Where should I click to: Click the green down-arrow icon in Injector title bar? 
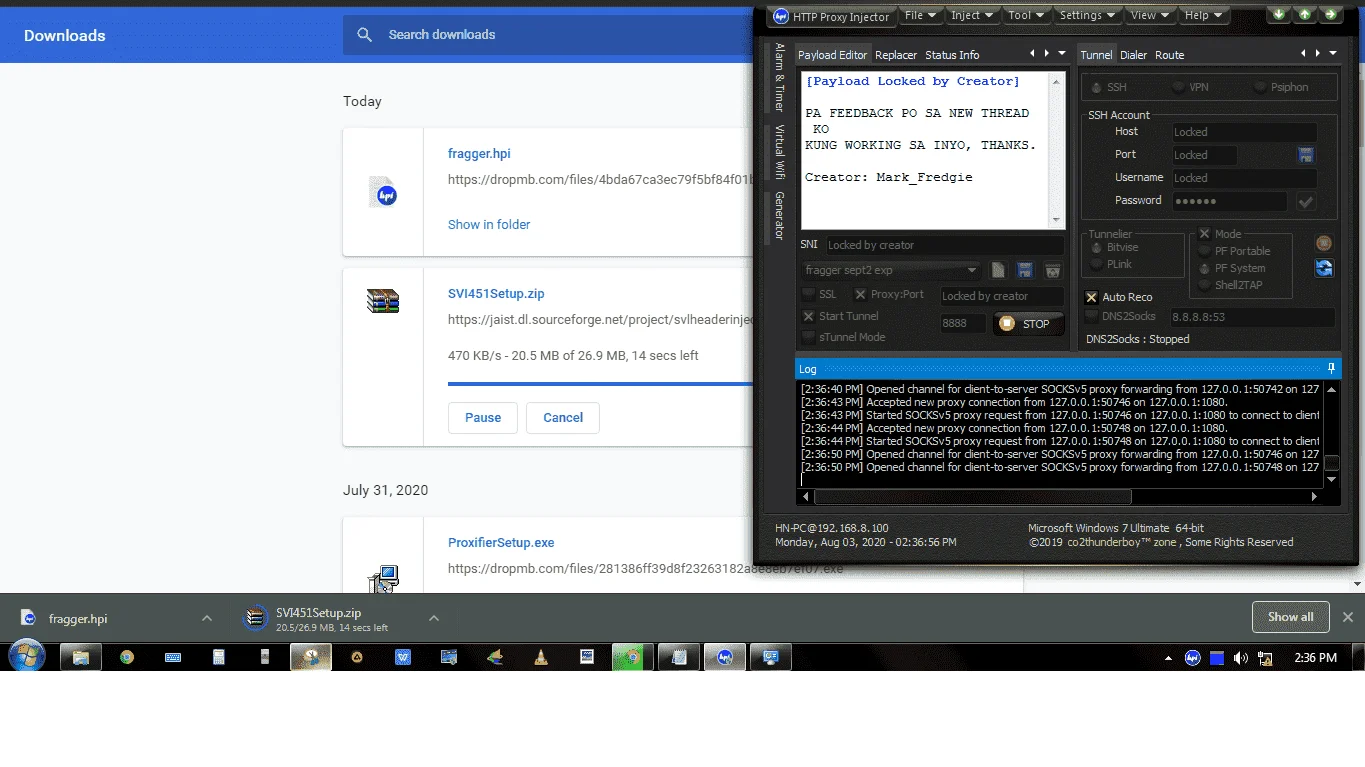click(1278, 14)
